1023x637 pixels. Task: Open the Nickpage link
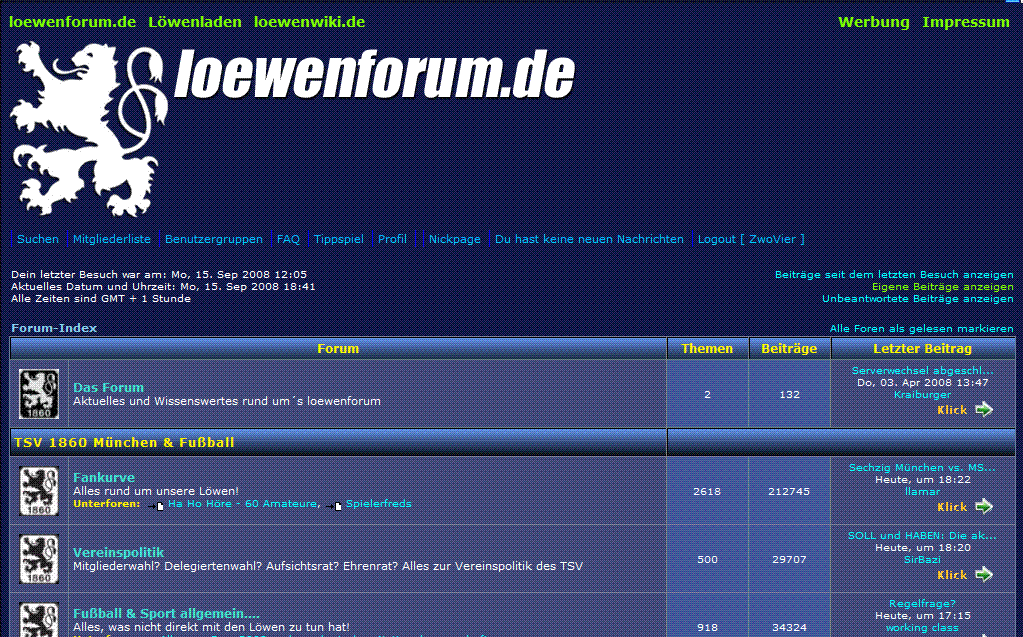coord(455,239)
